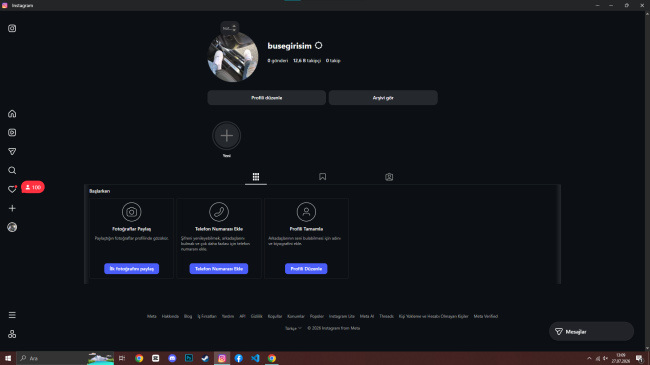Click the phone icon in Telefon Numarası Ekle card
The height and width of the screenshot is (365, 650).
coord(219,212)
